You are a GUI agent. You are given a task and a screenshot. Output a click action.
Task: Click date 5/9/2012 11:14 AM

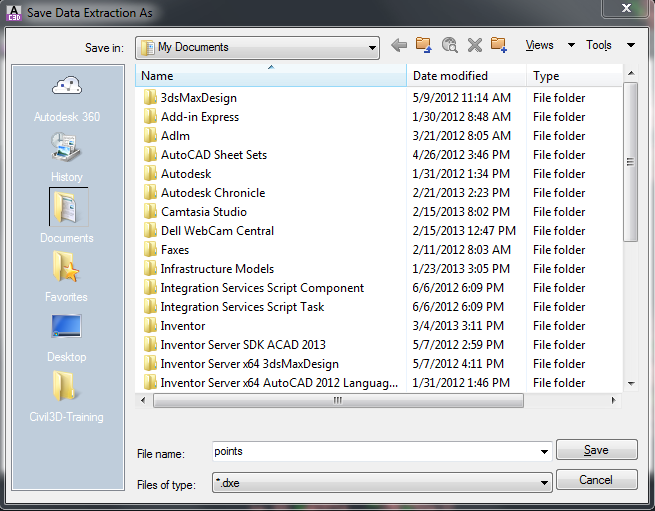tap(461, 98)
